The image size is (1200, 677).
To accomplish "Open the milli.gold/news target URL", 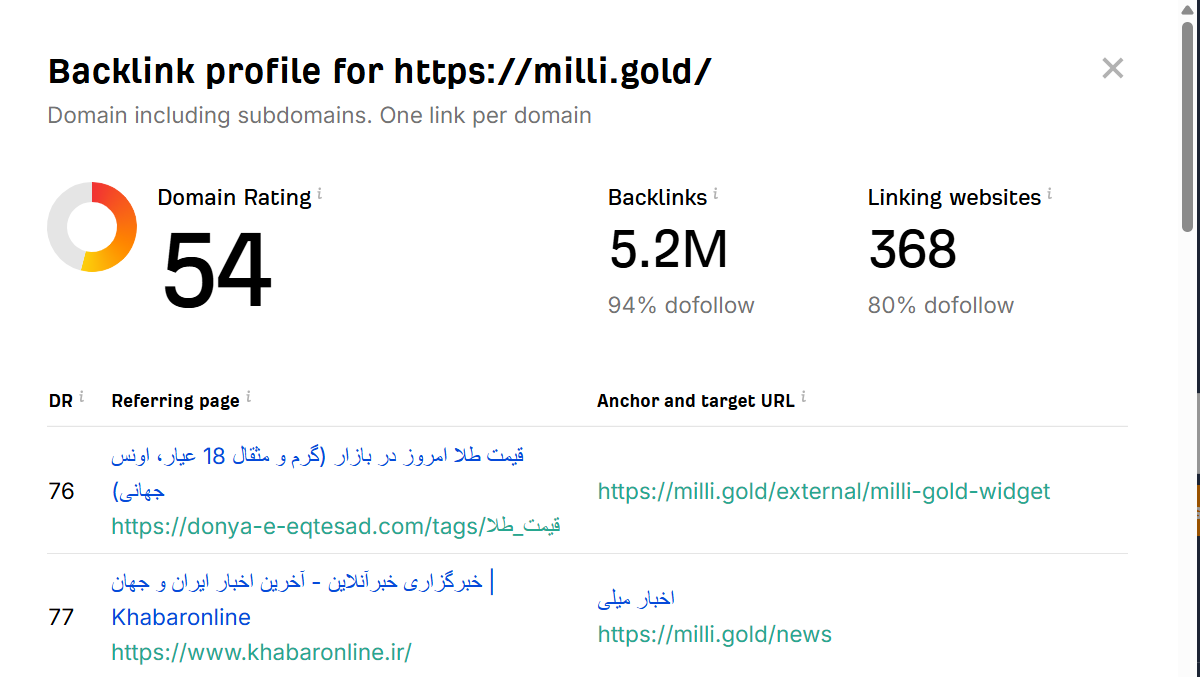I will tap(714, 634).
